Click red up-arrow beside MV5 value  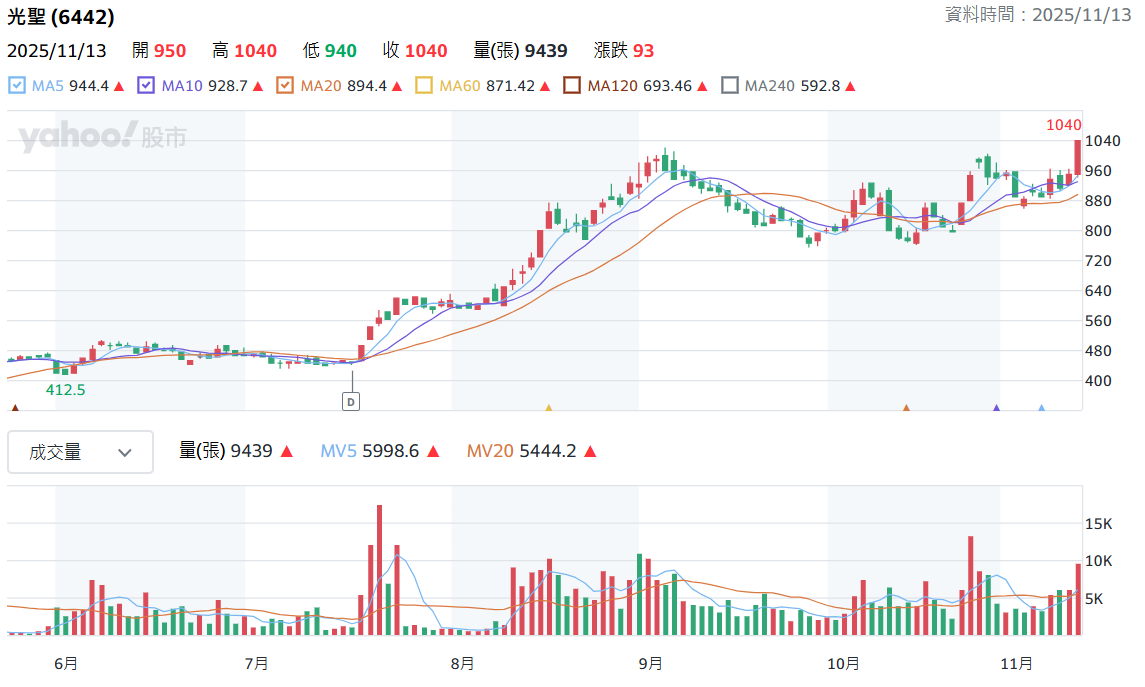pyautogui.click(x=433, y=452)
